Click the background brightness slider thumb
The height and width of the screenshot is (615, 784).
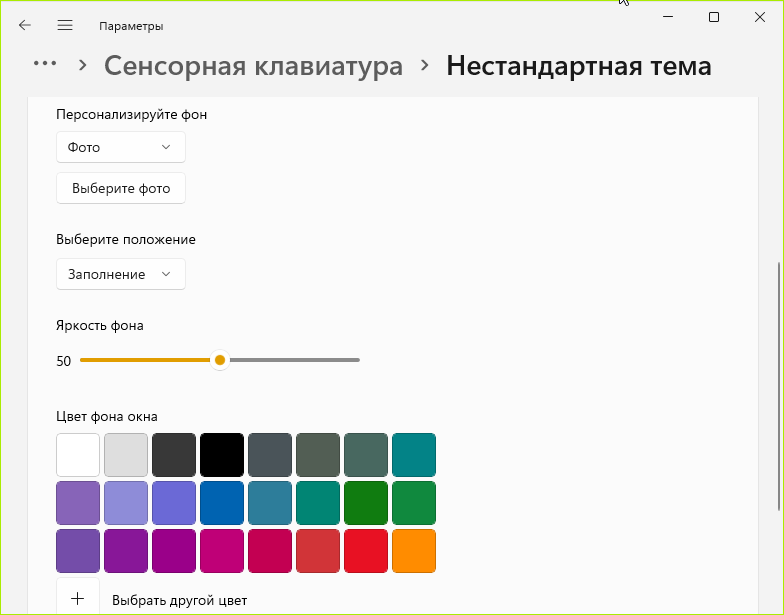[x=220, y=360]
